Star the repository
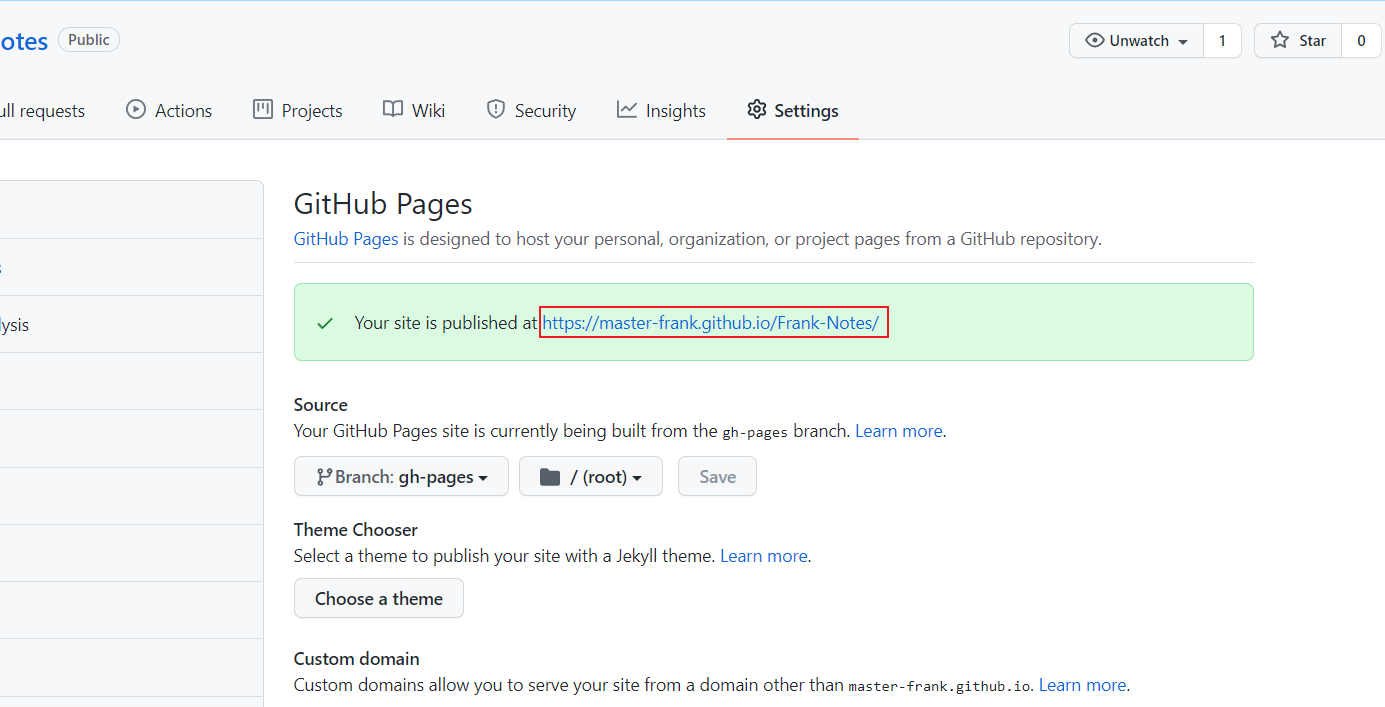The image size is (1385, 707). pos(1298,41)
